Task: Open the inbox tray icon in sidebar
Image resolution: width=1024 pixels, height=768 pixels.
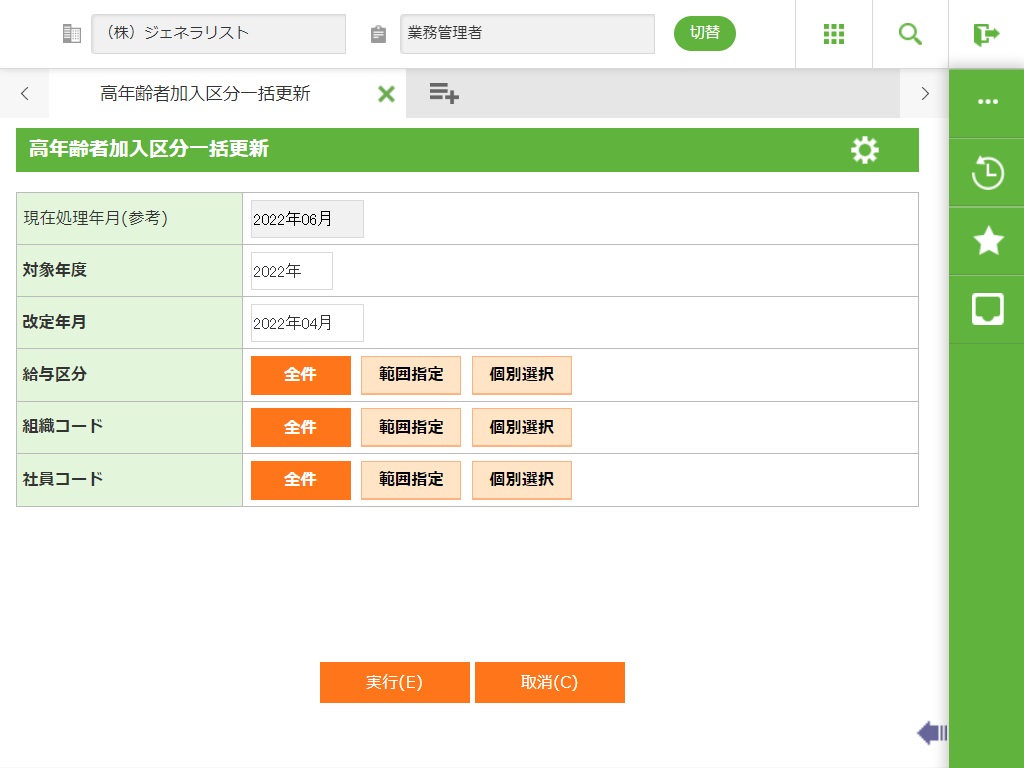Action: pyautogui.click(x=987, y=309)
